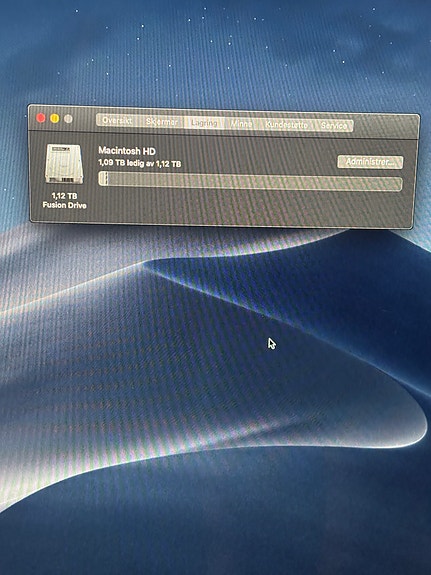Image resolution: width=431 pixels, height=575 pixels.
Task: Click the '1,12 TB Fusion Drive' label
Action: (64, 201)
